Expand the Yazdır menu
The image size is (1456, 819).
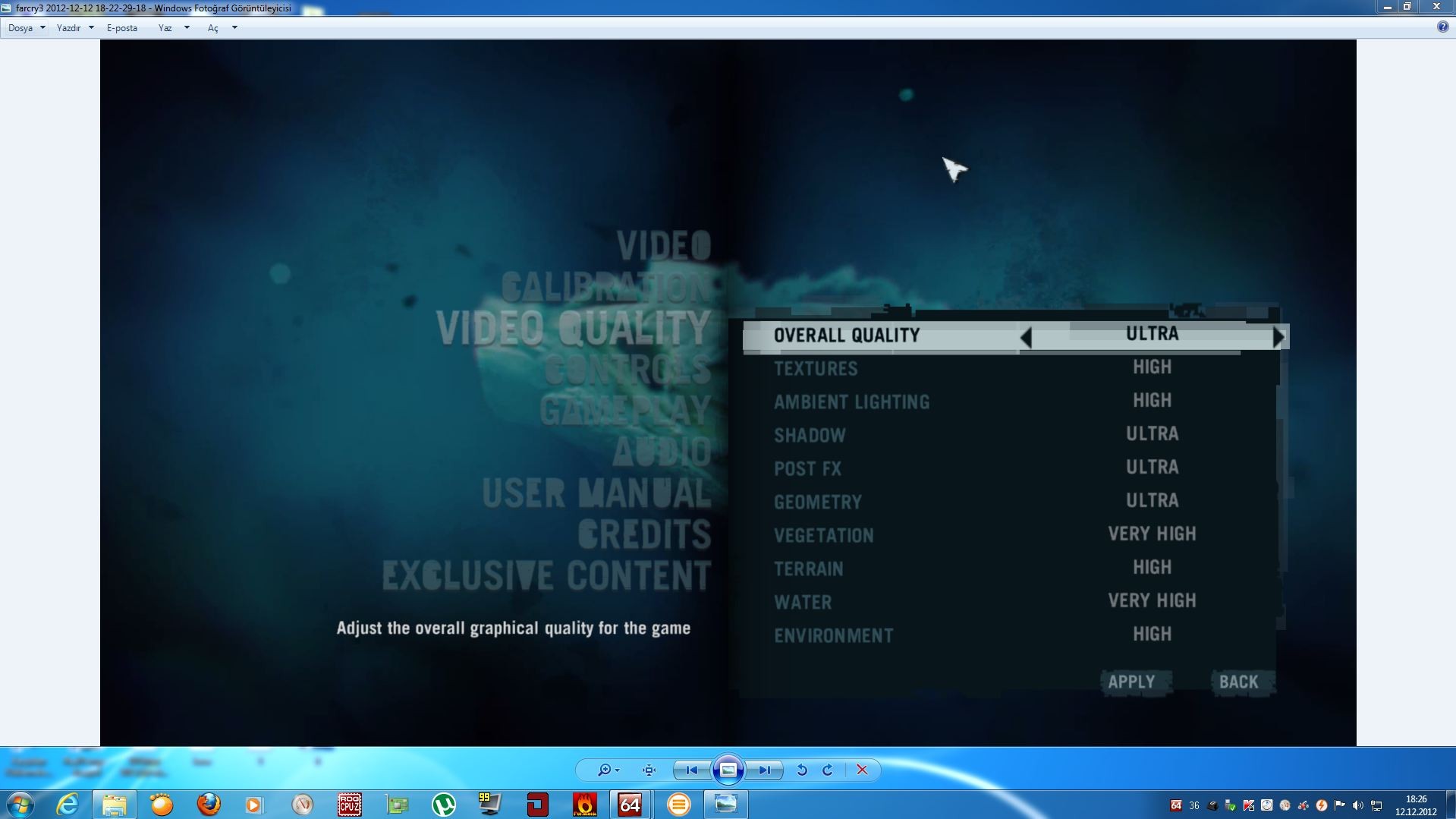pyautogui.click(x=74, y=28)
